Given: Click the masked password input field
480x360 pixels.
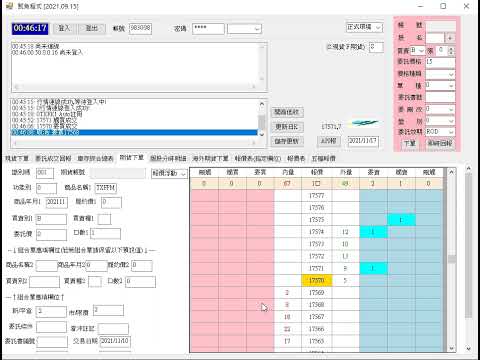Looking at the screenshot, I should click(x=208, y=29).
